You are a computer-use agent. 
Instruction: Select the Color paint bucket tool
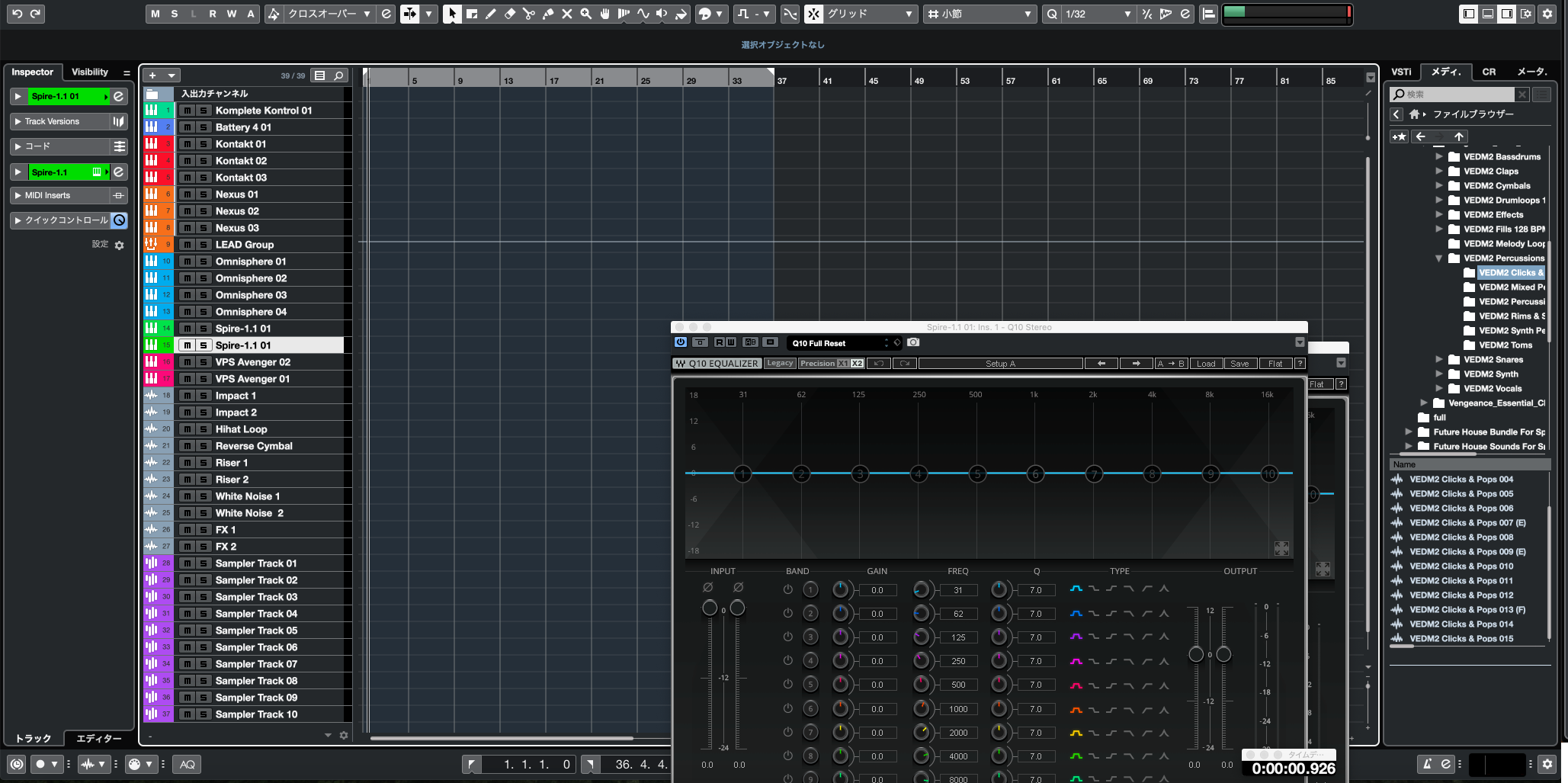pos(681,14)
